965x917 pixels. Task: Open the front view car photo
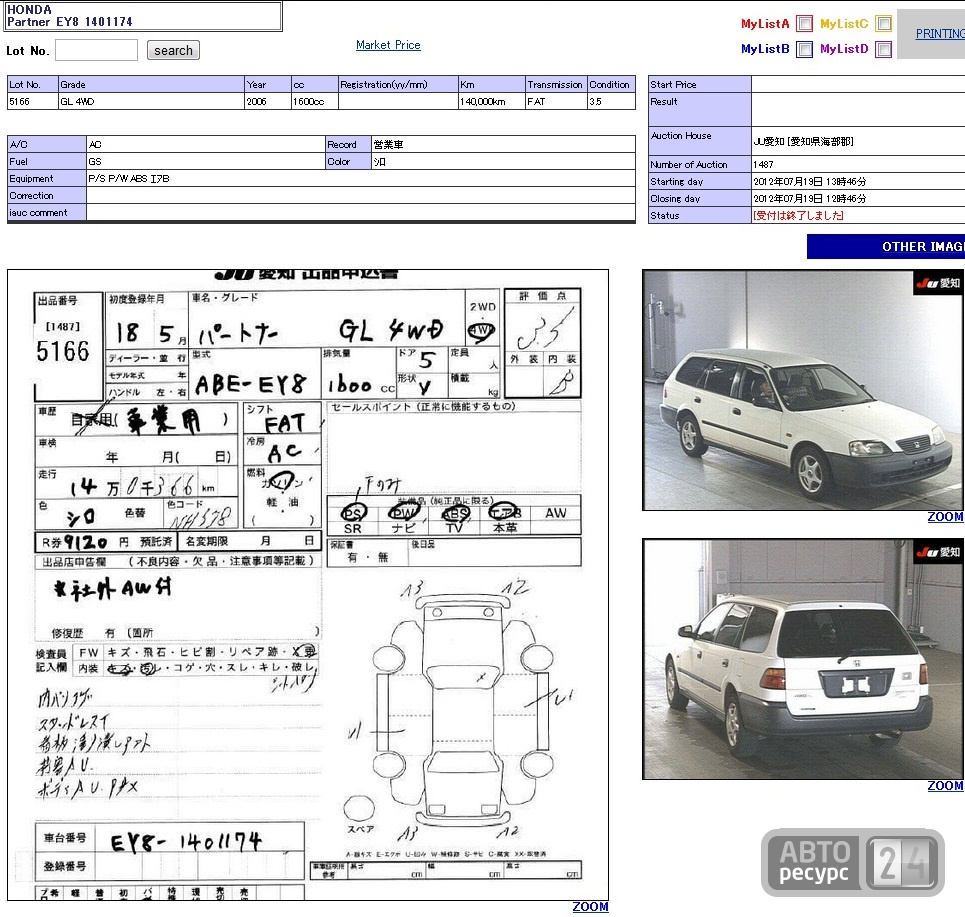[x=803, y=390]
